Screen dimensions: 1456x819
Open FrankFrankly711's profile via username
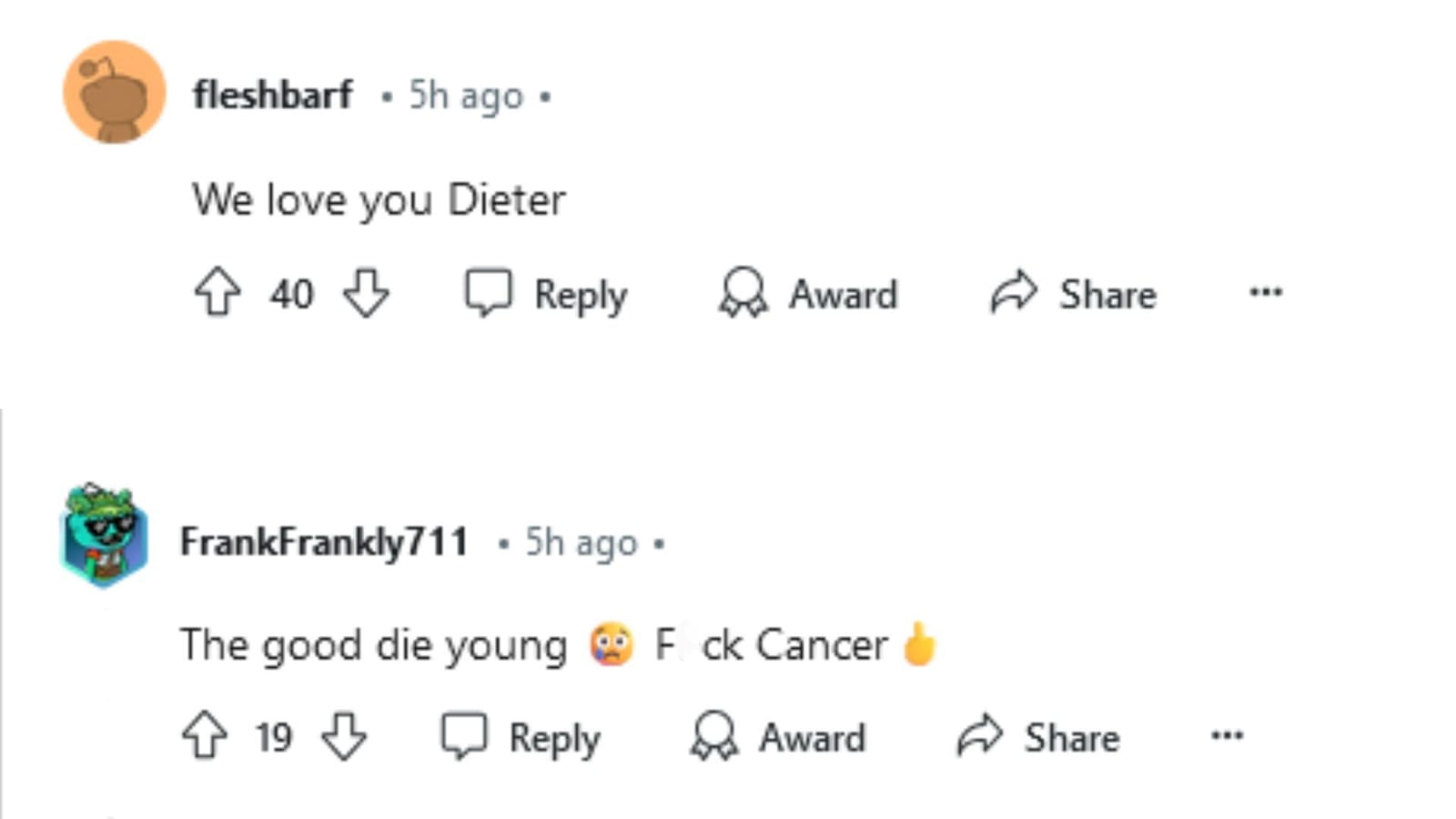pyautogui.click(x=325, y=541)
